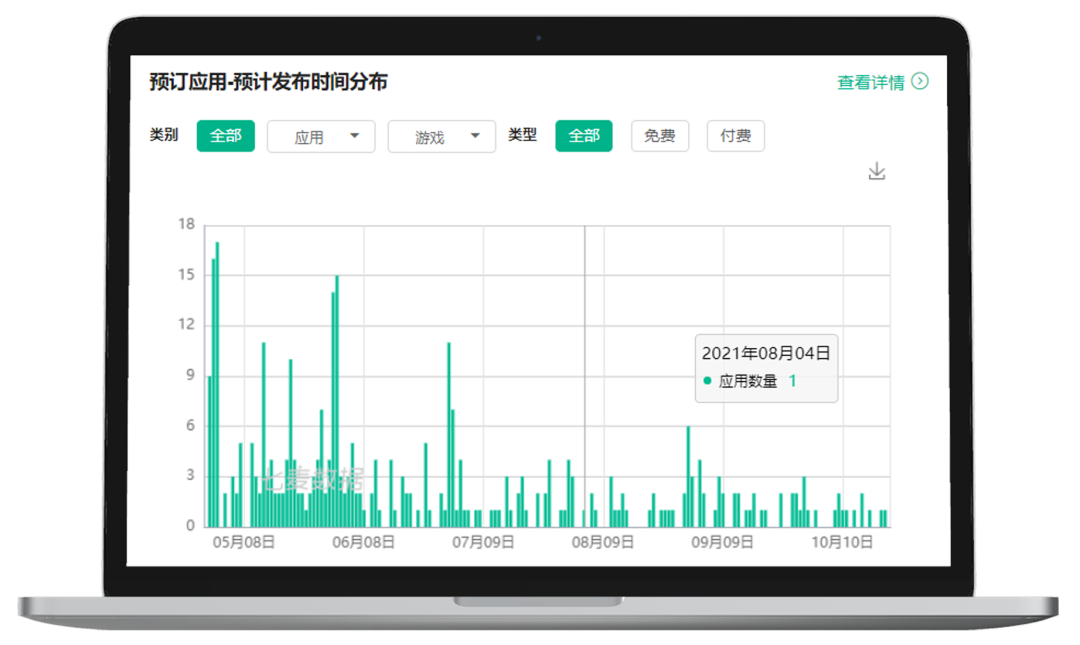The width and height of the screenshot is (1080, 645).
Task: Click the 类别 label
Action: (x=164, y=134)
